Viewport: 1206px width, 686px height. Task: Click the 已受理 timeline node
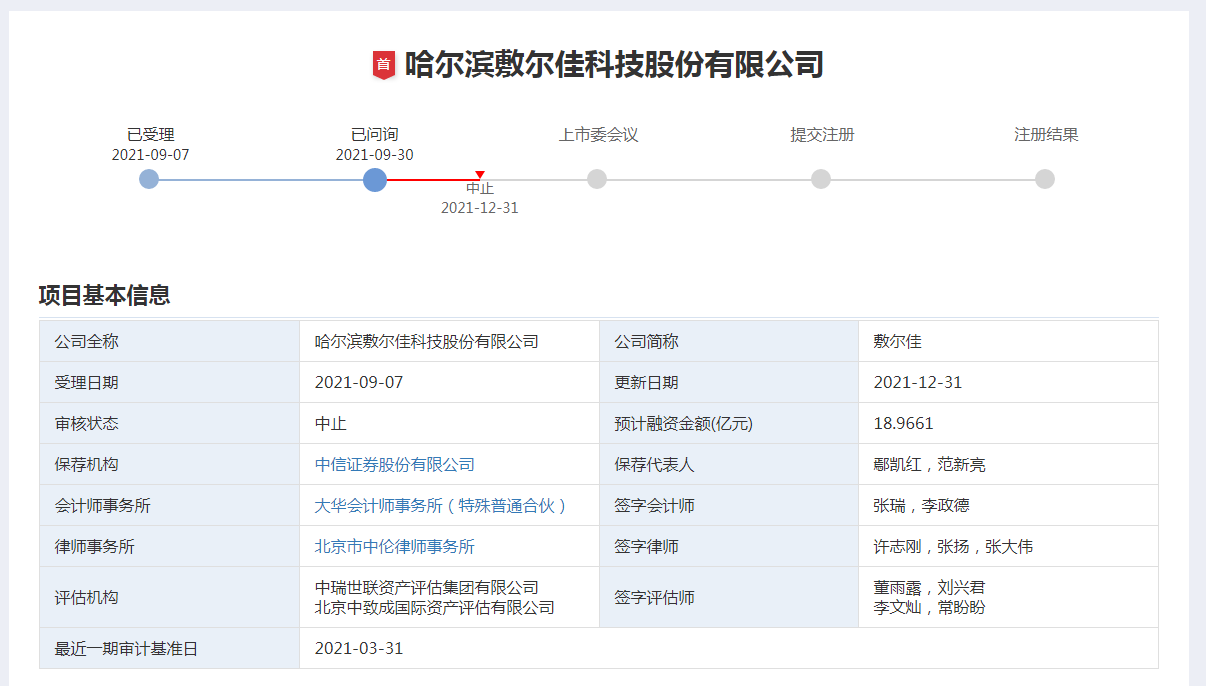pos(149,179)
